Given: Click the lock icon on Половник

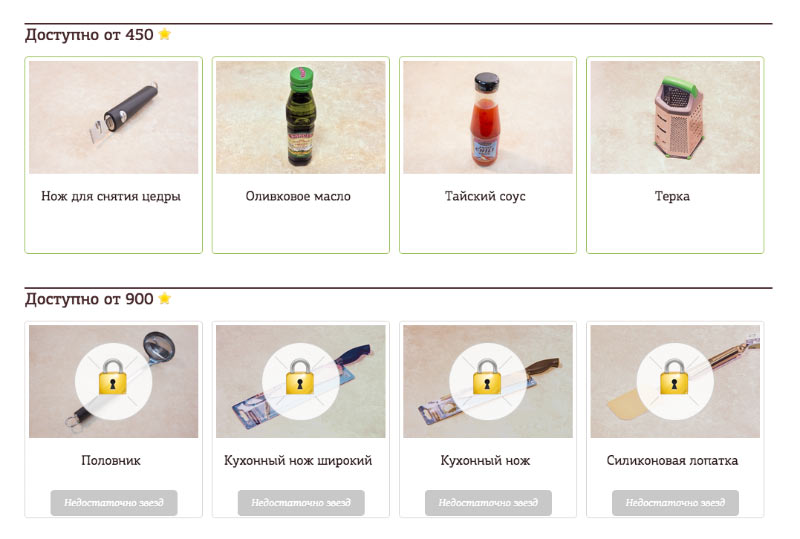Looking at the screenshot, I should tap(113, 377).
